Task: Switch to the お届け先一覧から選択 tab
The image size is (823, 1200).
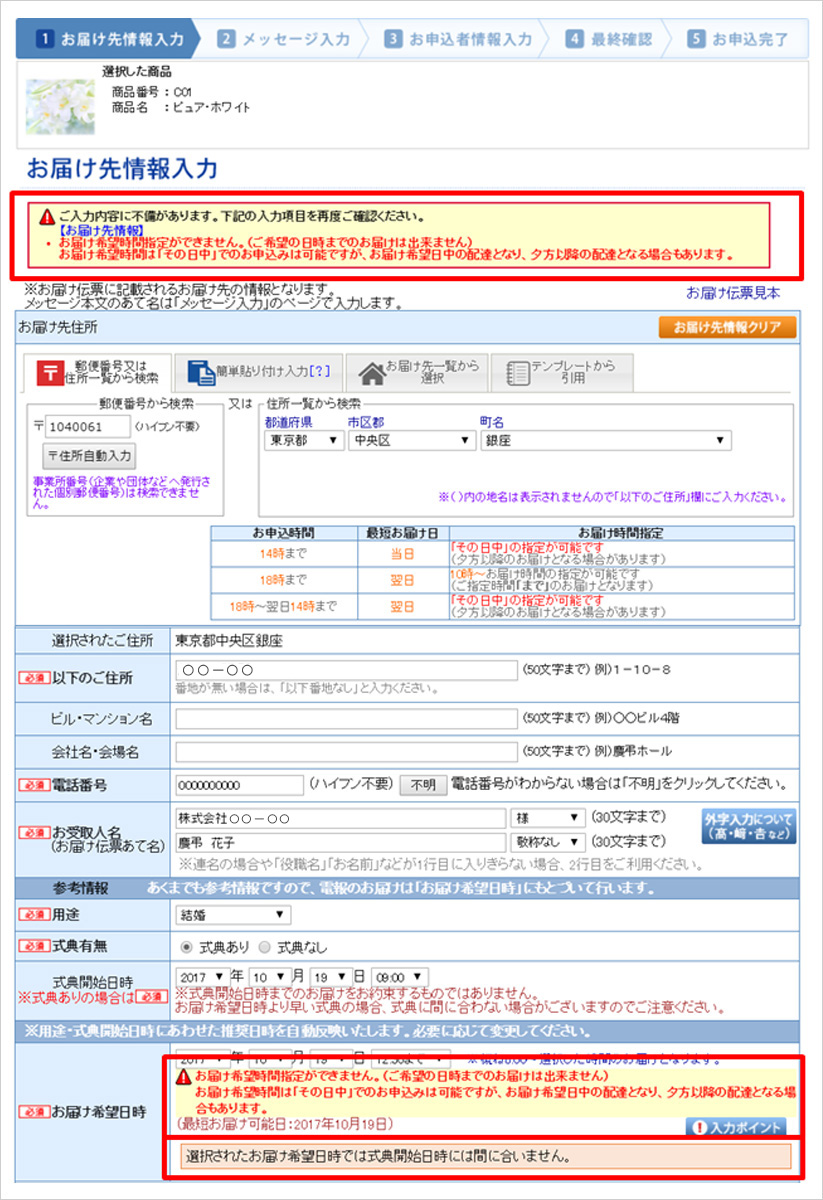Action: 418,372
